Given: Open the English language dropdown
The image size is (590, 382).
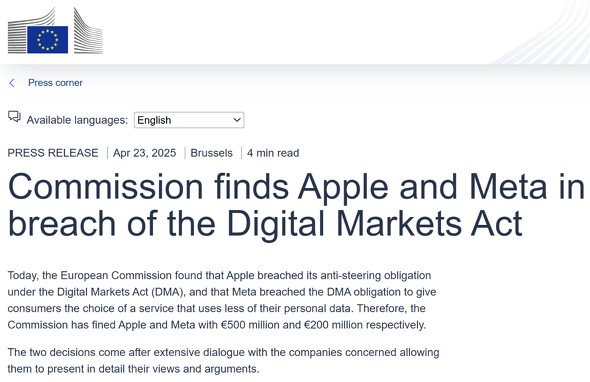Looking at the screenshot, I should (x=189, y=120).
